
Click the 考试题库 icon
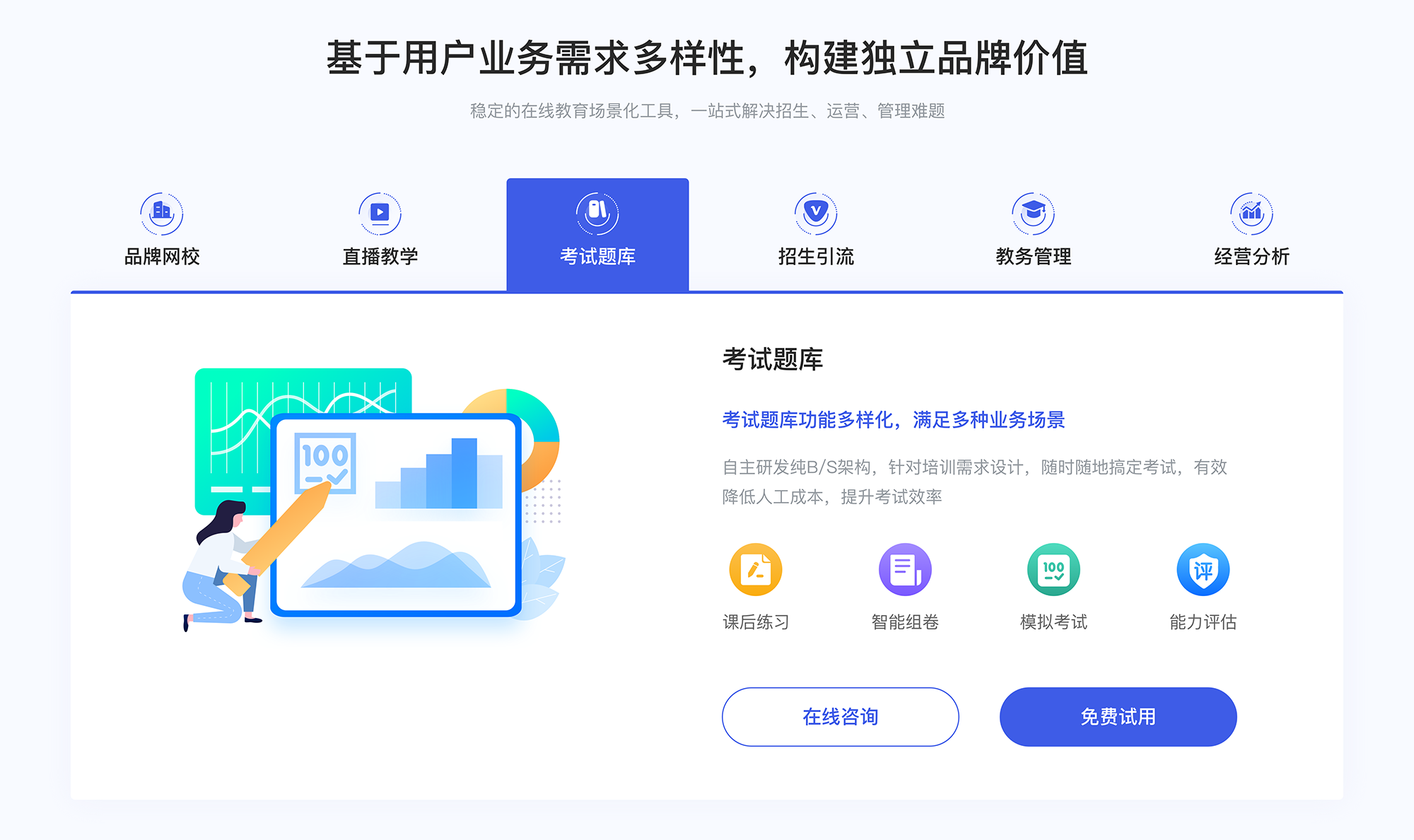point(598,211)
